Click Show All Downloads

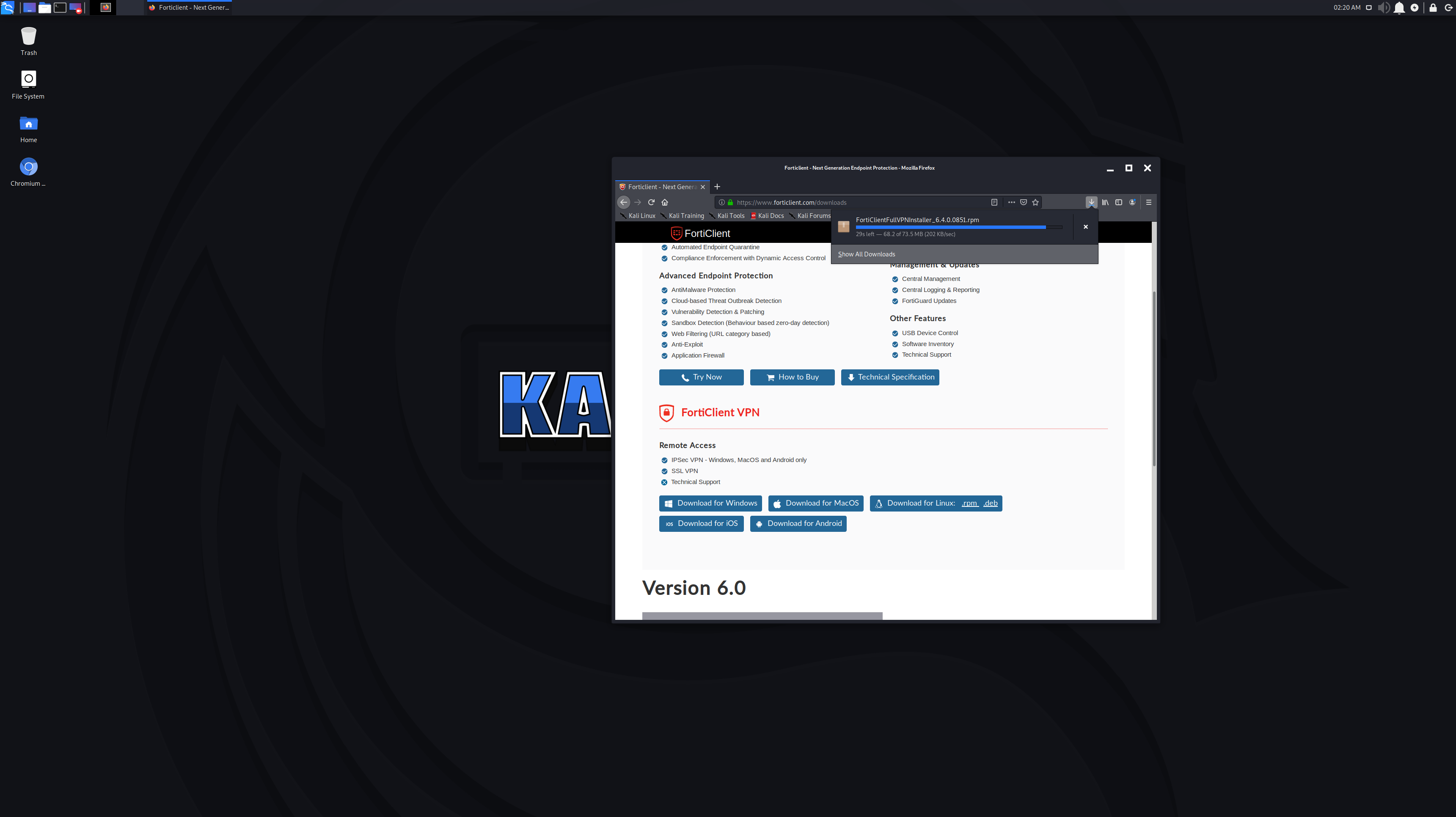(x=867, y=254)
